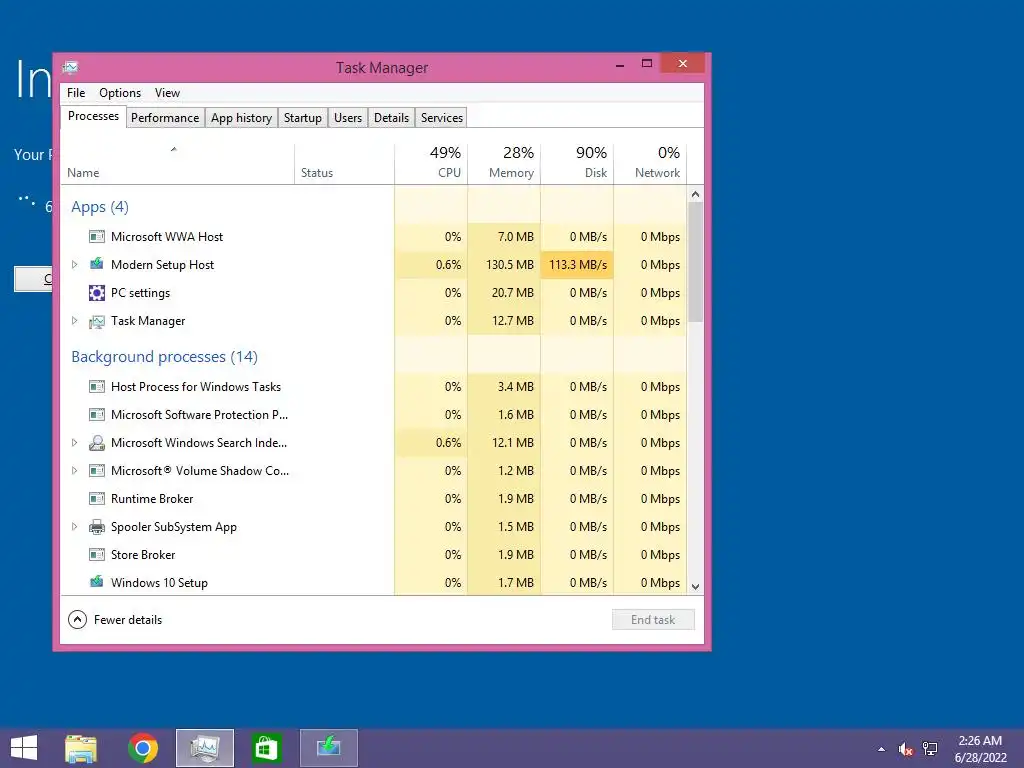Select the Store Broker row name
This screenshot has width=1024, height=768.
coord(143,554)
